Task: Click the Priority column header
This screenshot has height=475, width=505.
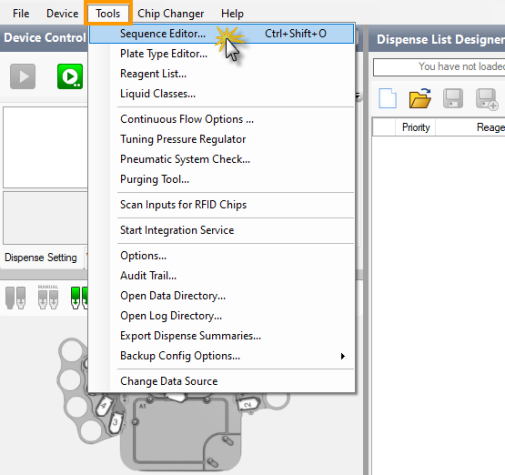Action: tap(416, 127)
